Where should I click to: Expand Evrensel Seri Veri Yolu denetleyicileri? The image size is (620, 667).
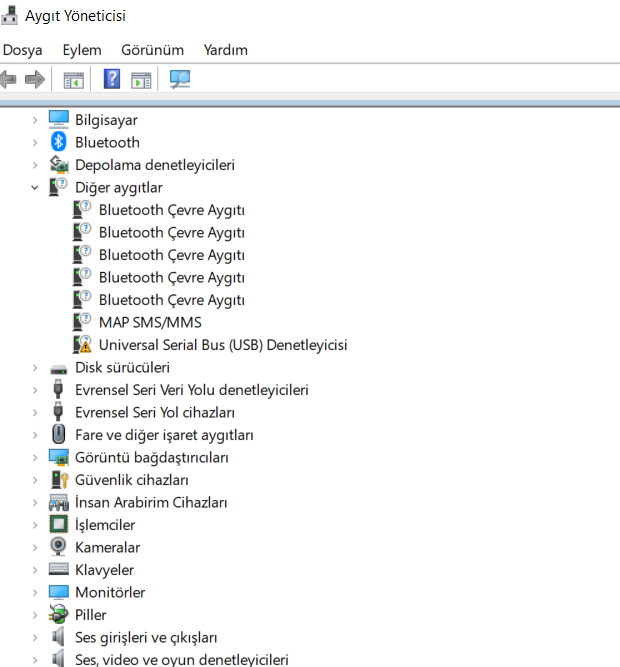[35, 391]
